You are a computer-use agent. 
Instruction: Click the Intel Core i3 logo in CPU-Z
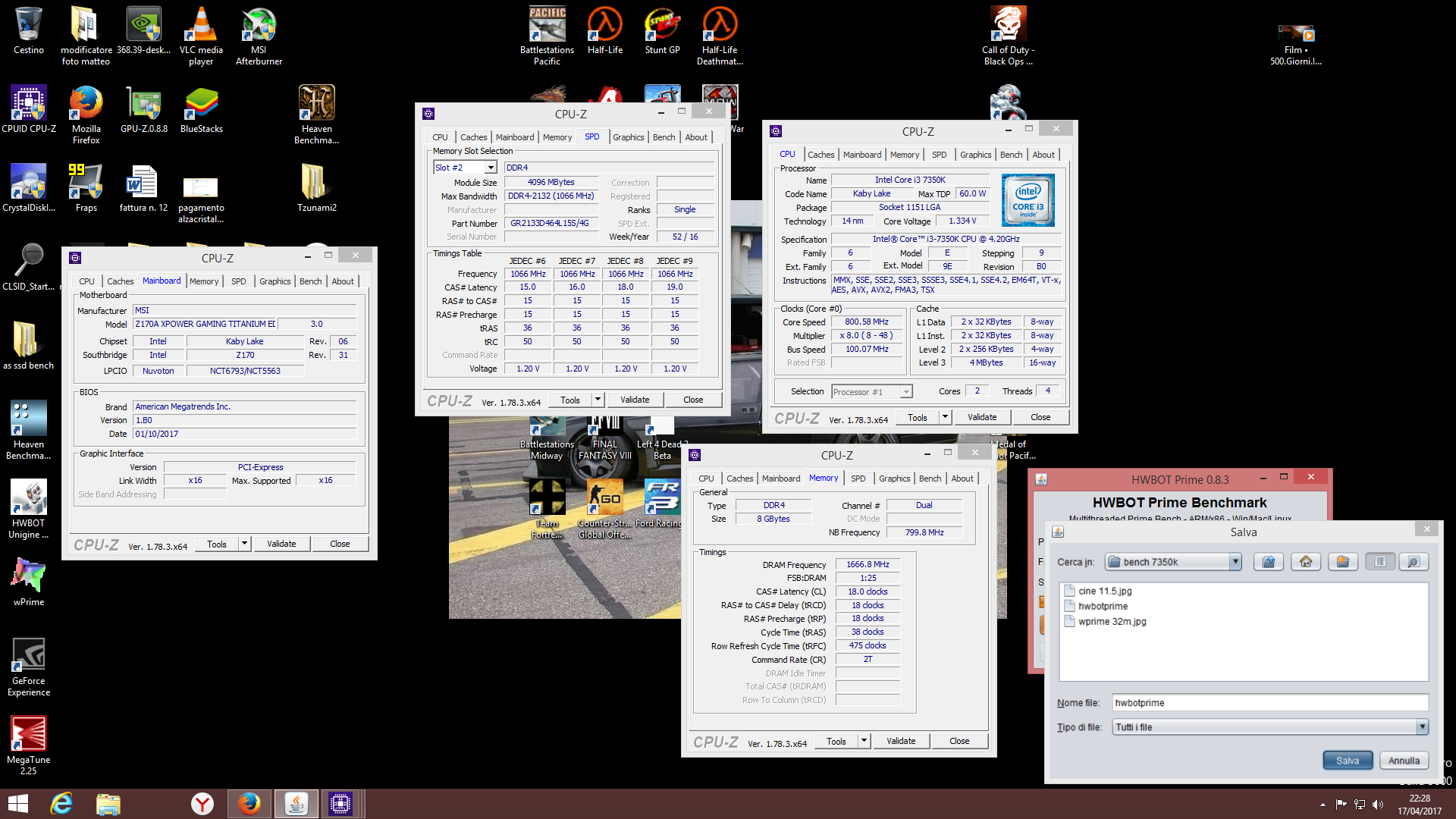(1028, 201)
